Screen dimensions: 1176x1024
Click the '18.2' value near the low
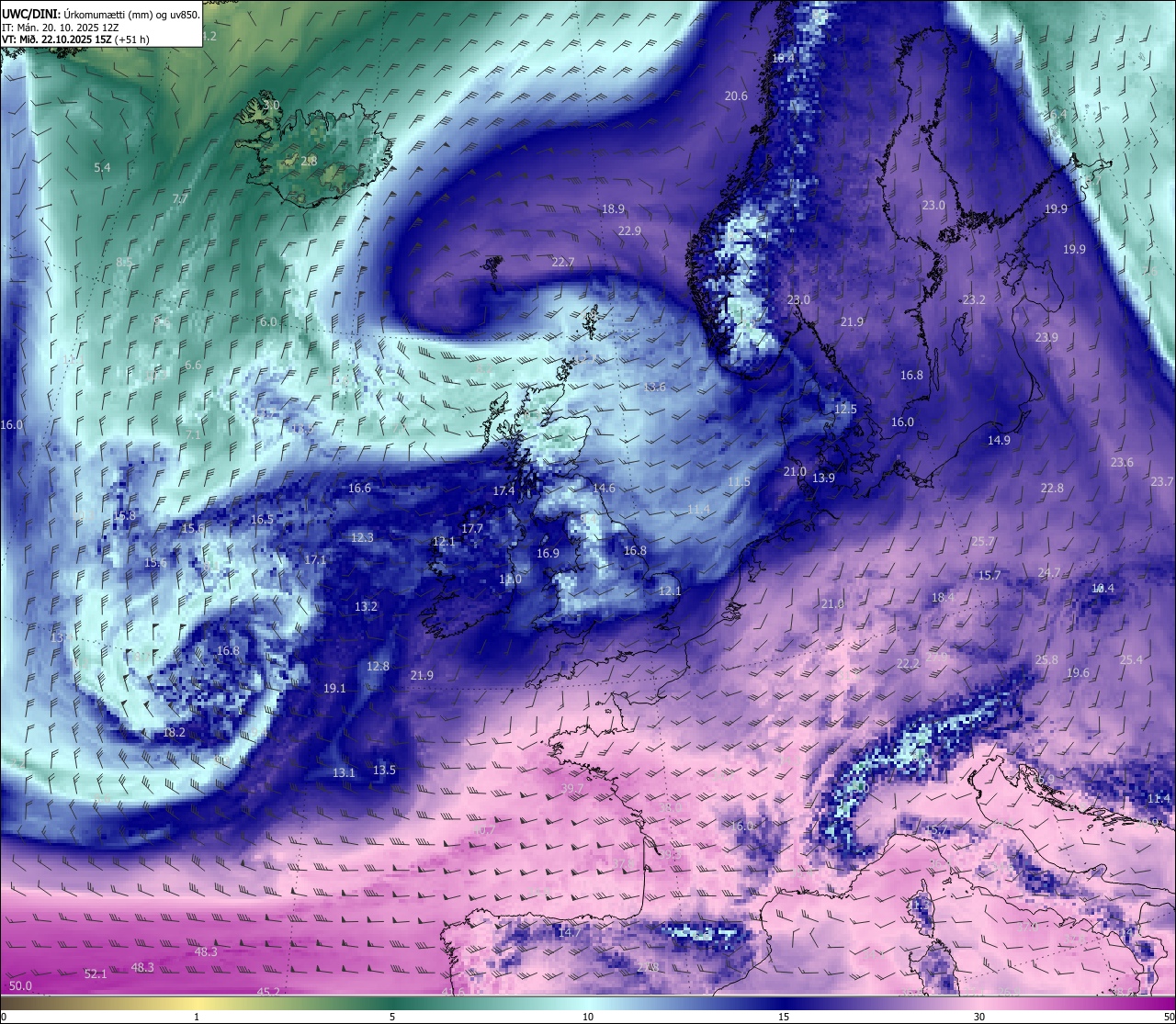tap(174, 732)
